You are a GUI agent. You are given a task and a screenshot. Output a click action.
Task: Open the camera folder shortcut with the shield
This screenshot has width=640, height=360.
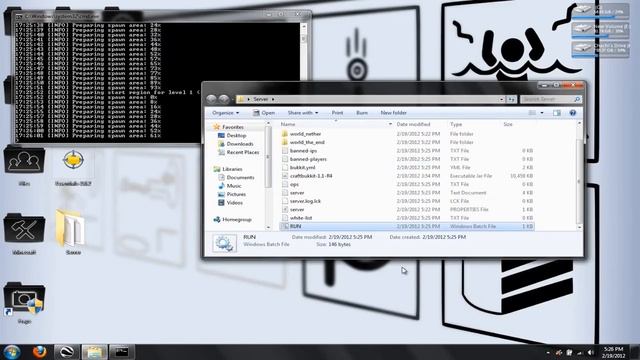(24, 299)
